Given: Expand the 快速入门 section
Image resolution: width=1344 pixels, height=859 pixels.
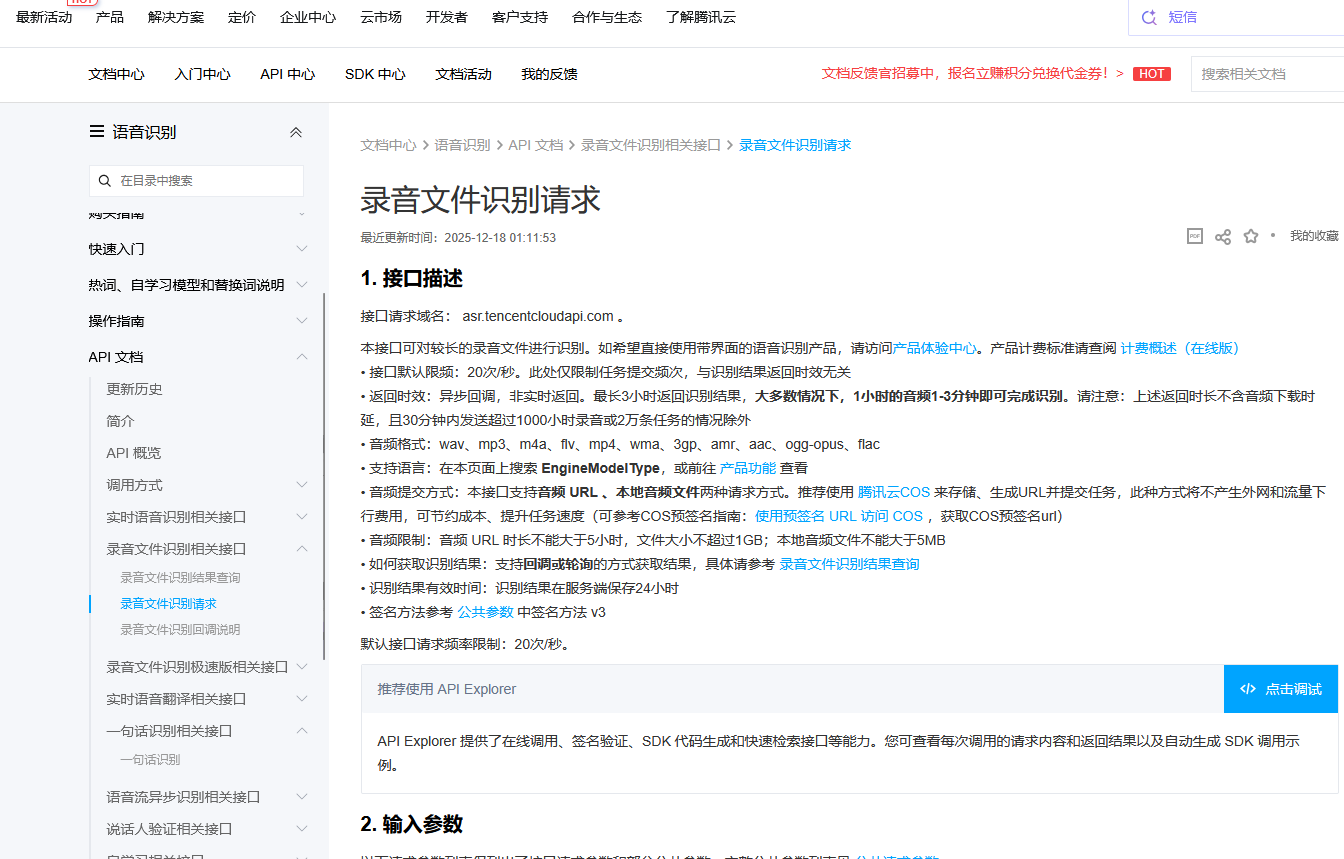Looking at the screenshot, I should (302, 249).
